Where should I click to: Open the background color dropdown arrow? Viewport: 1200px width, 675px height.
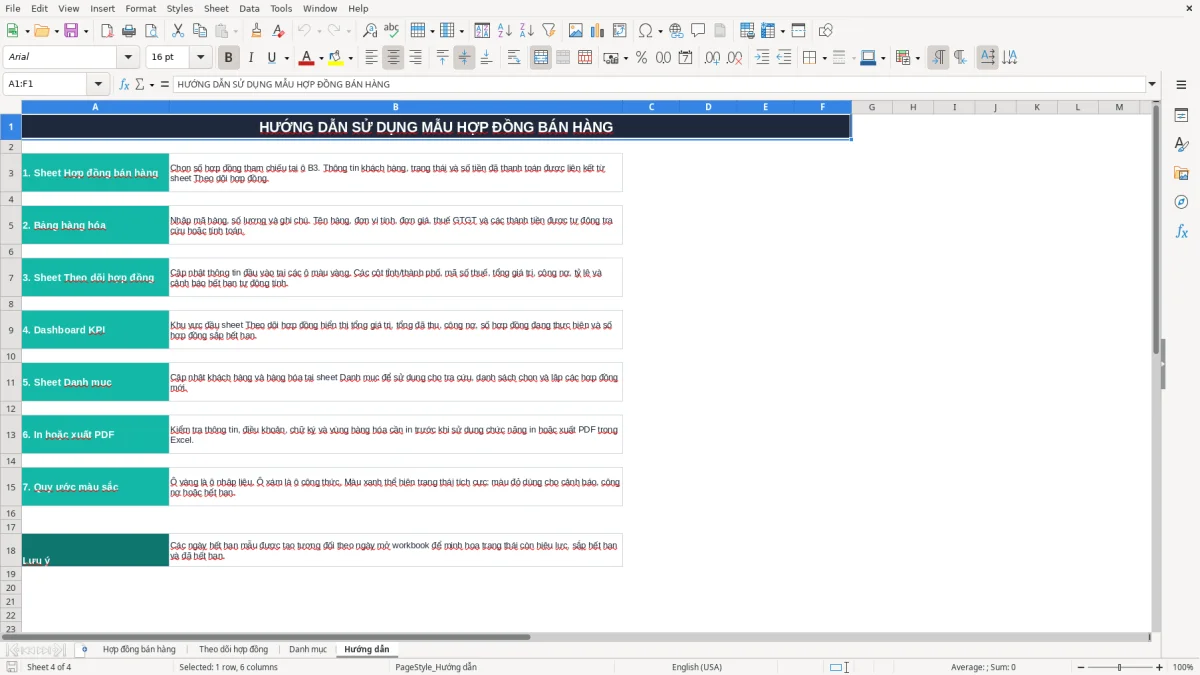(x=350, y=58)
